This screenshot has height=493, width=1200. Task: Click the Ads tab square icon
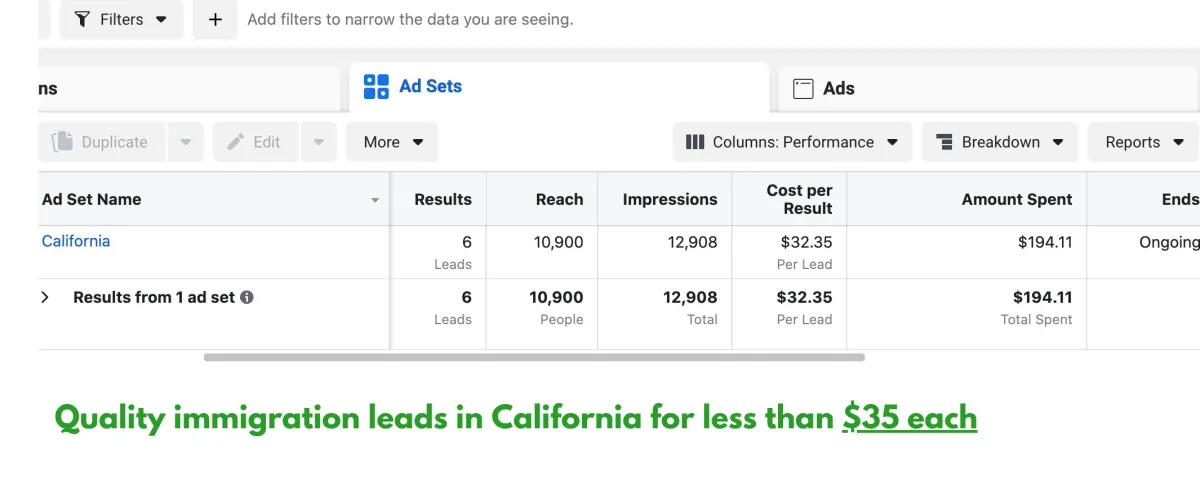tap(803, 88)
